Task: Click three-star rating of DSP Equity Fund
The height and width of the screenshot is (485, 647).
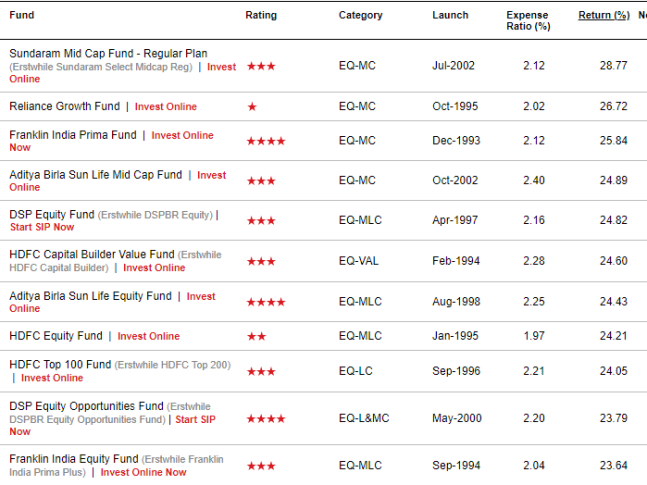Action: (x=261, y=220)
